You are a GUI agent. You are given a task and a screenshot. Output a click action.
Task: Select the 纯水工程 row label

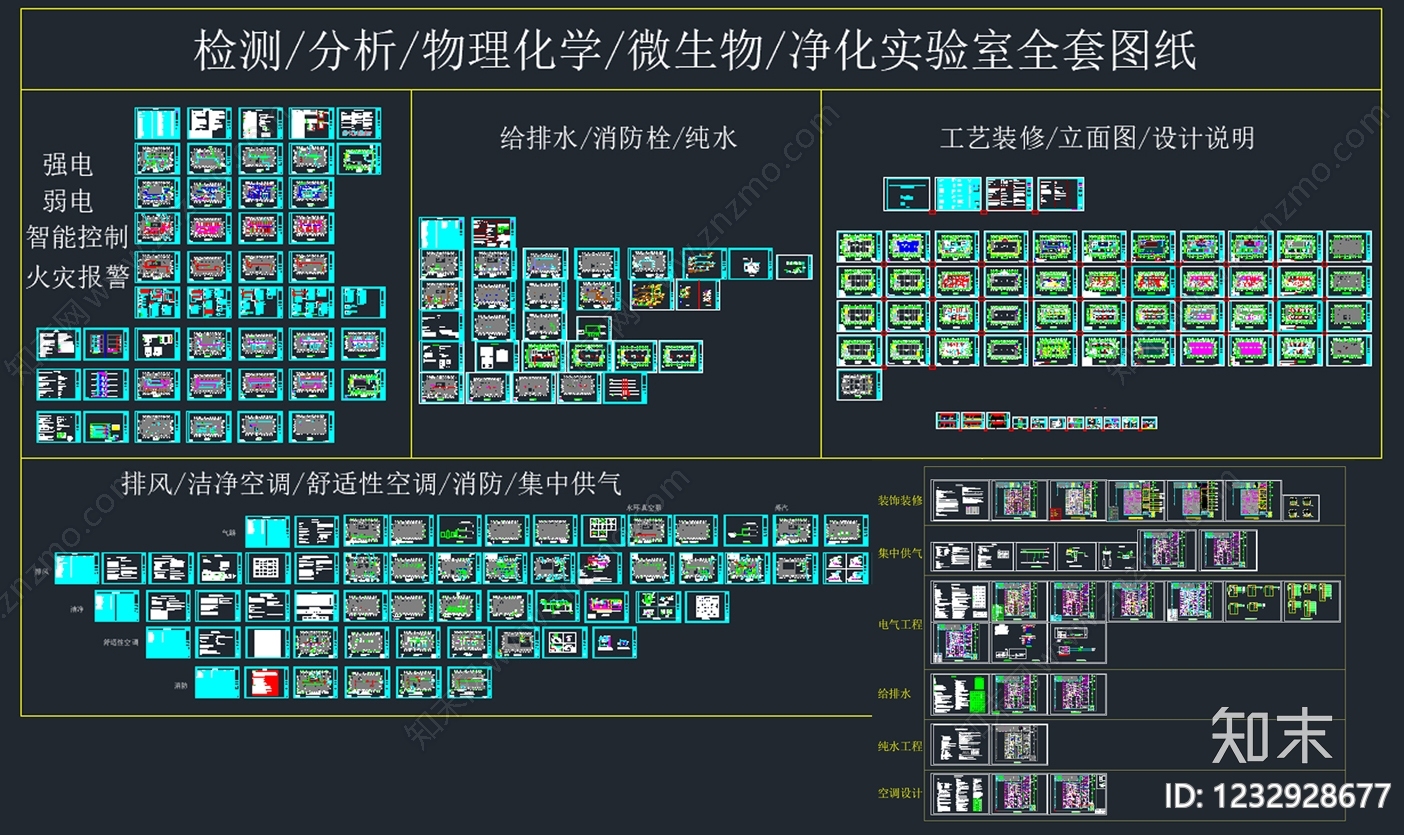900,746
